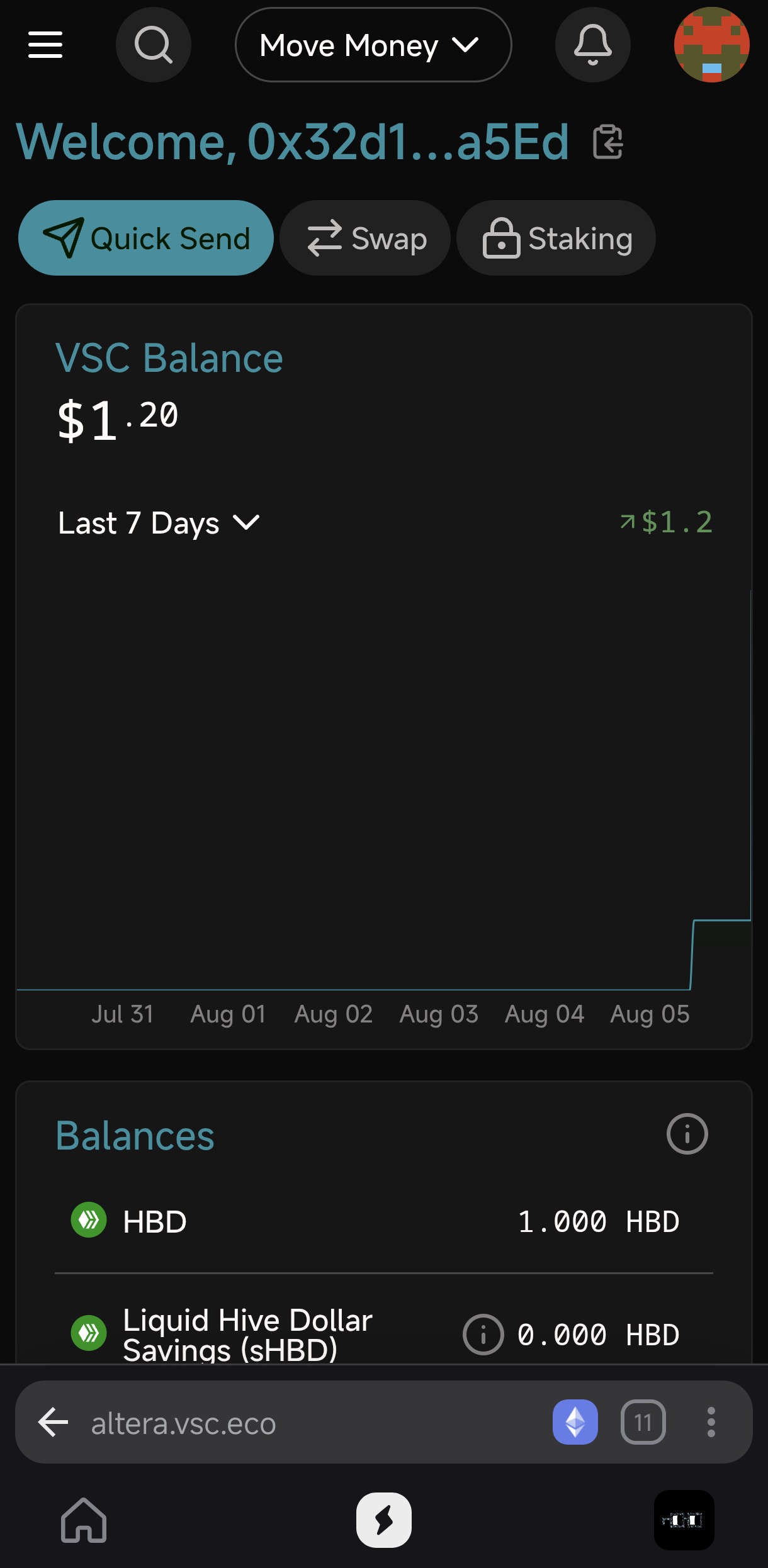The width and height of the screenshot is (768, 1568).
Task: Open the notifications bell
Action: (x=592, y=45)
